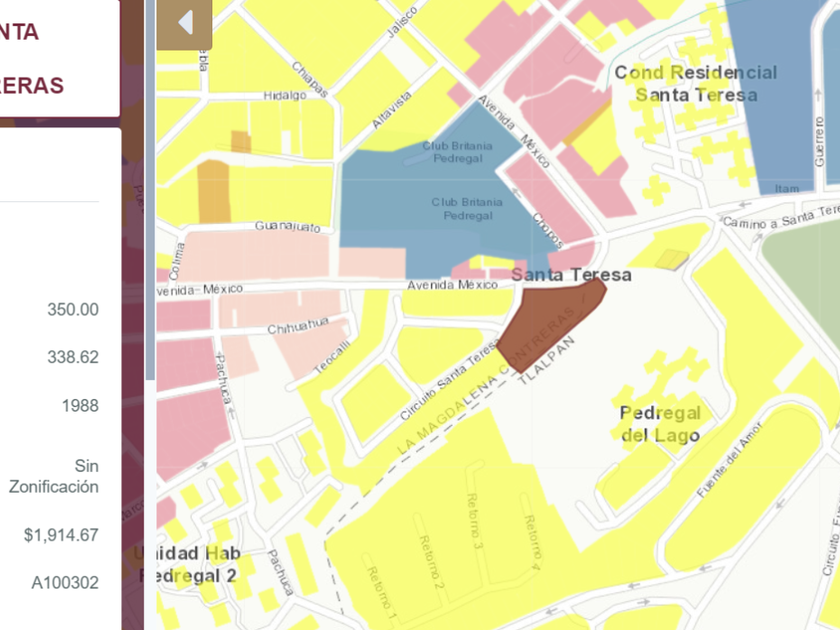Click the Fuente del Amor street label

point(730,460)
